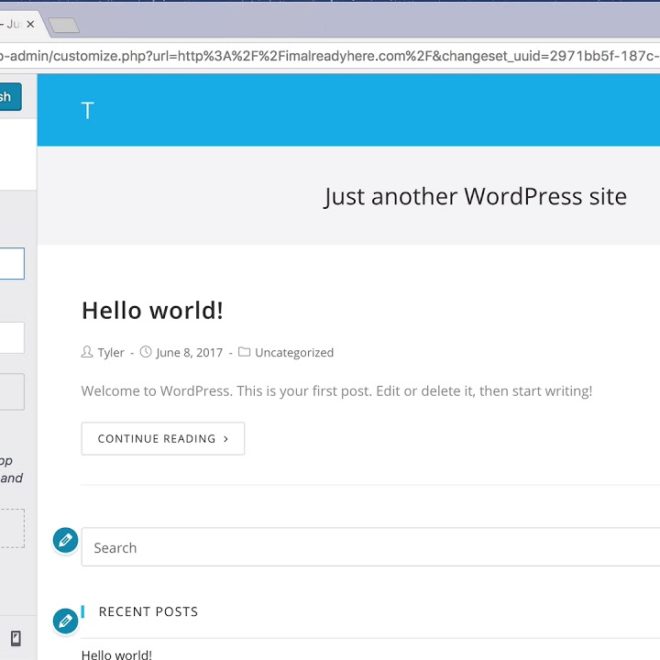Screen dimensions: 660x660
Task: Click the focused customizer text field
Action: [12, 263]
